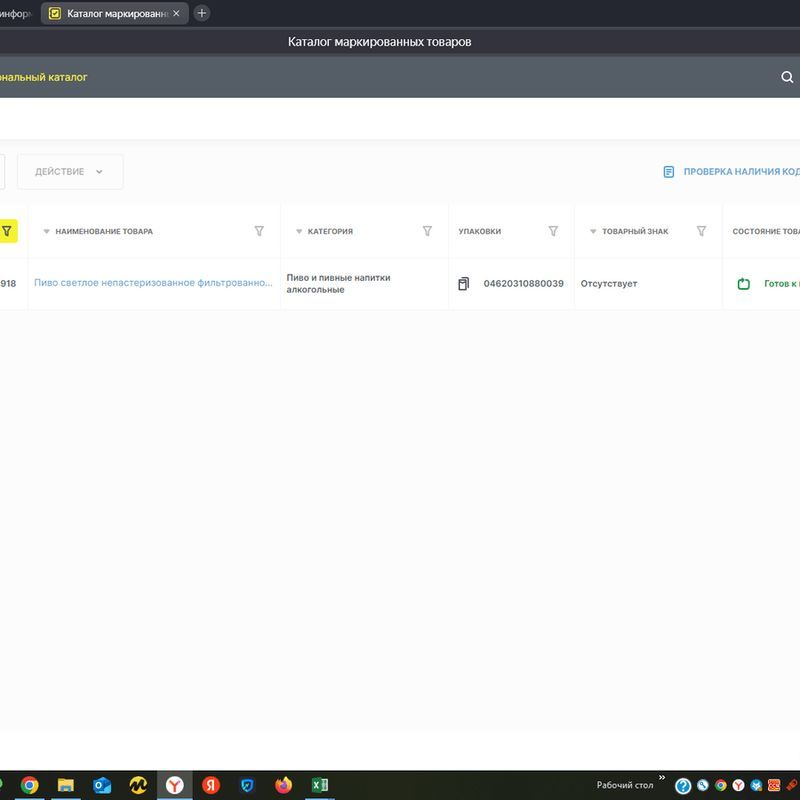This screenshot has width=800, height=800.
Task: Click the yellow wave-logo taskbar icon
Action: (x=138, y=785)
